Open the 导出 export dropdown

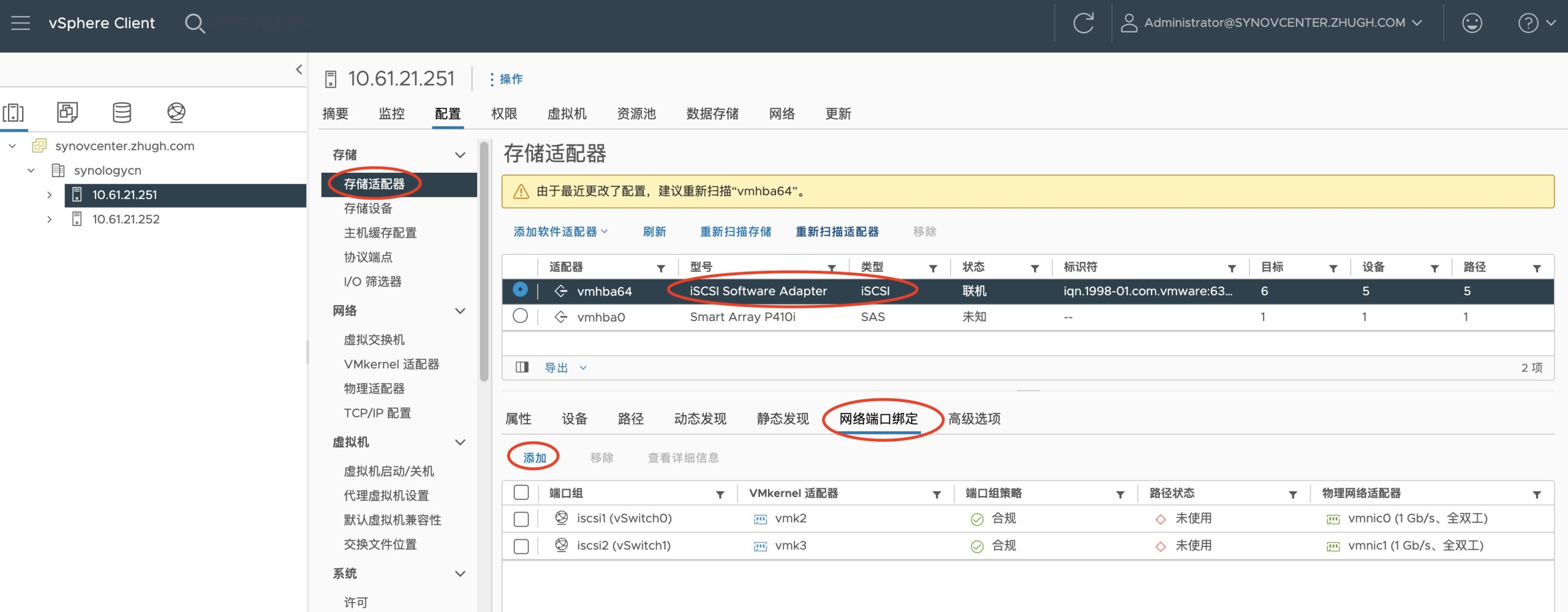click(565, 368)
